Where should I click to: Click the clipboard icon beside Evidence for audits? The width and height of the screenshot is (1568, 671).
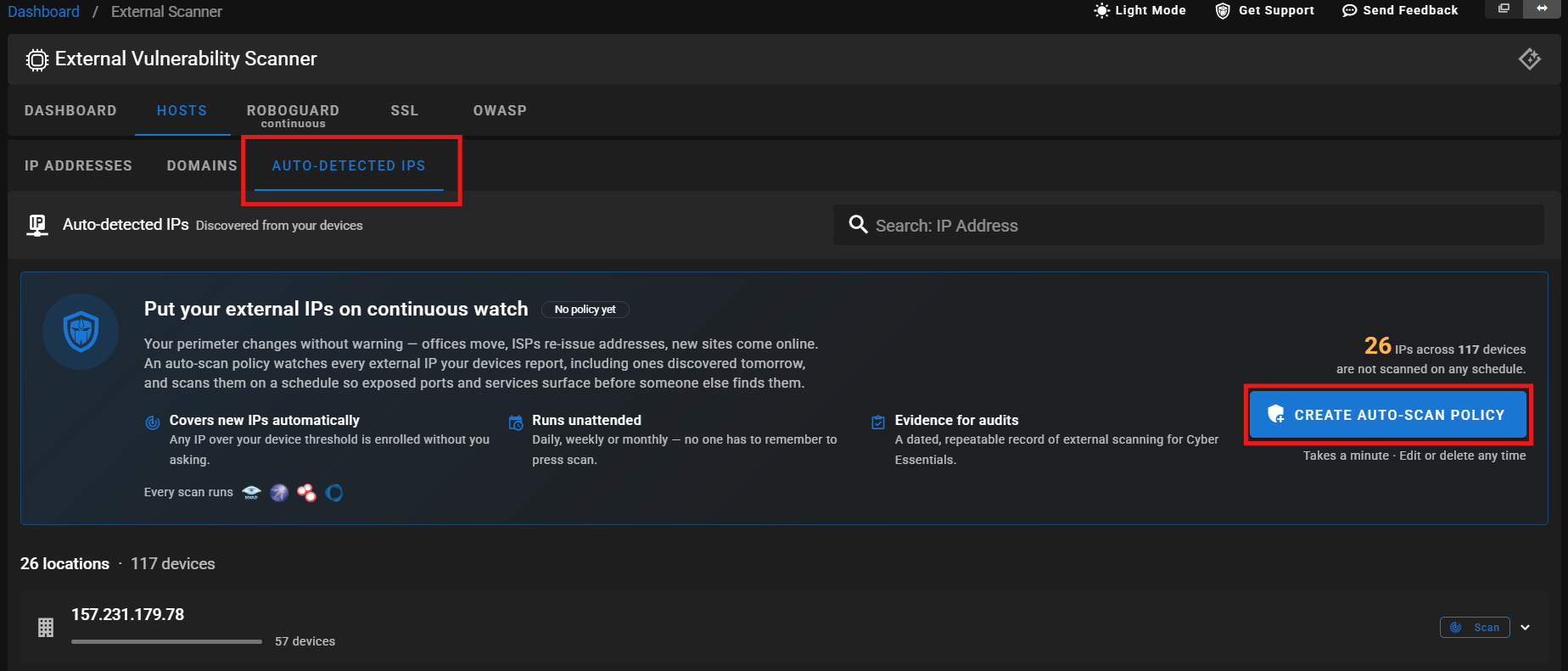[878, 422]
